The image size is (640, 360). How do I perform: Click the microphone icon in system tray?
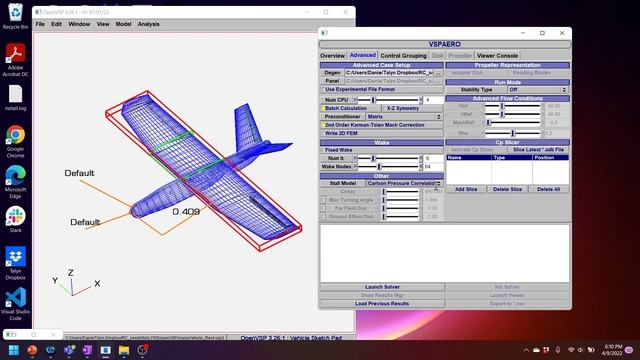pos(558,350)
